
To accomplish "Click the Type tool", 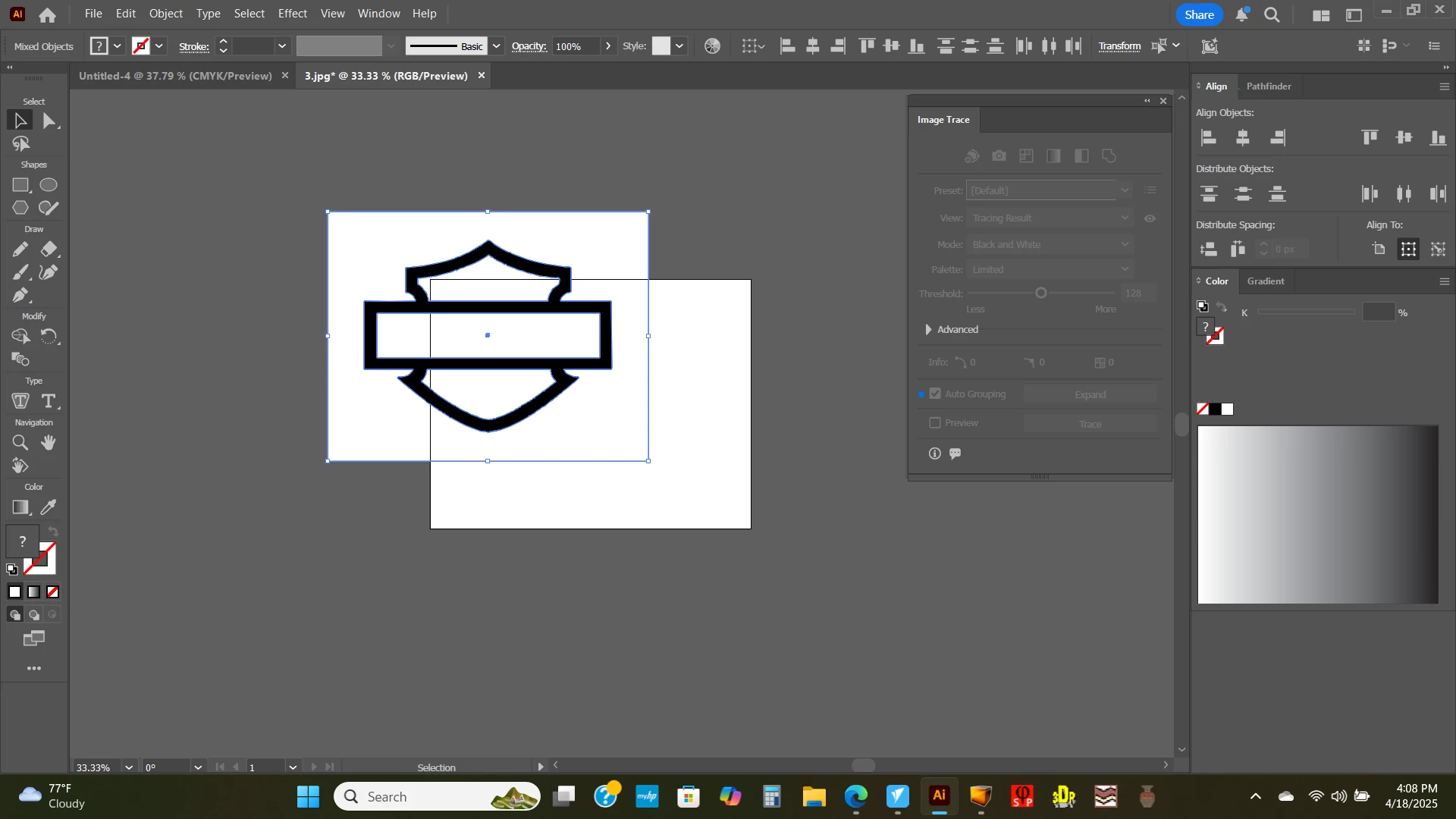I will click(49, 401).
